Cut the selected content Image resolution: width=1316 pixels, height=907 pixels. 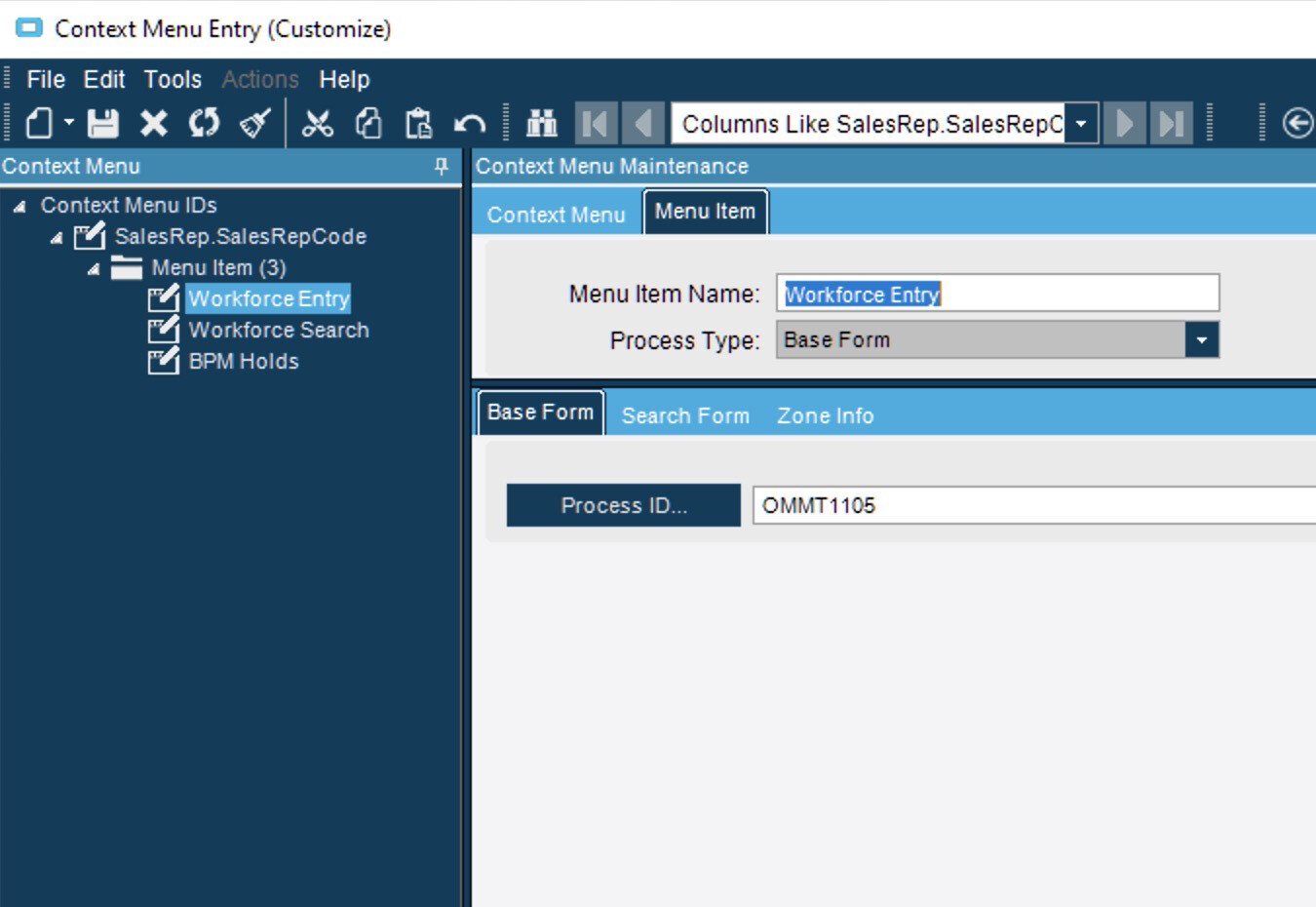(316, 124)
